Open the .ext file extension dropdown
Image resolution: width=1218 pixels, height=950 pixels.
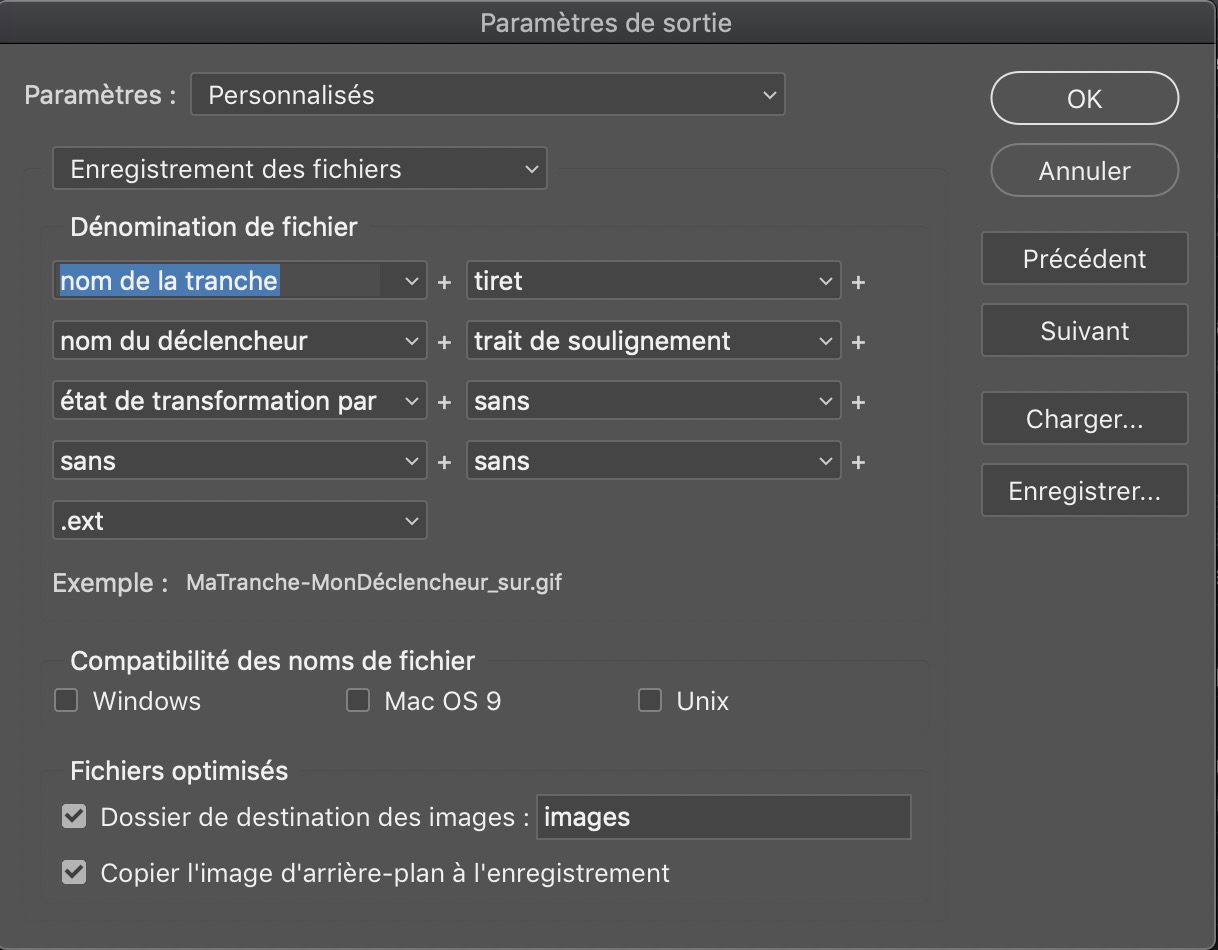[238, 520]
